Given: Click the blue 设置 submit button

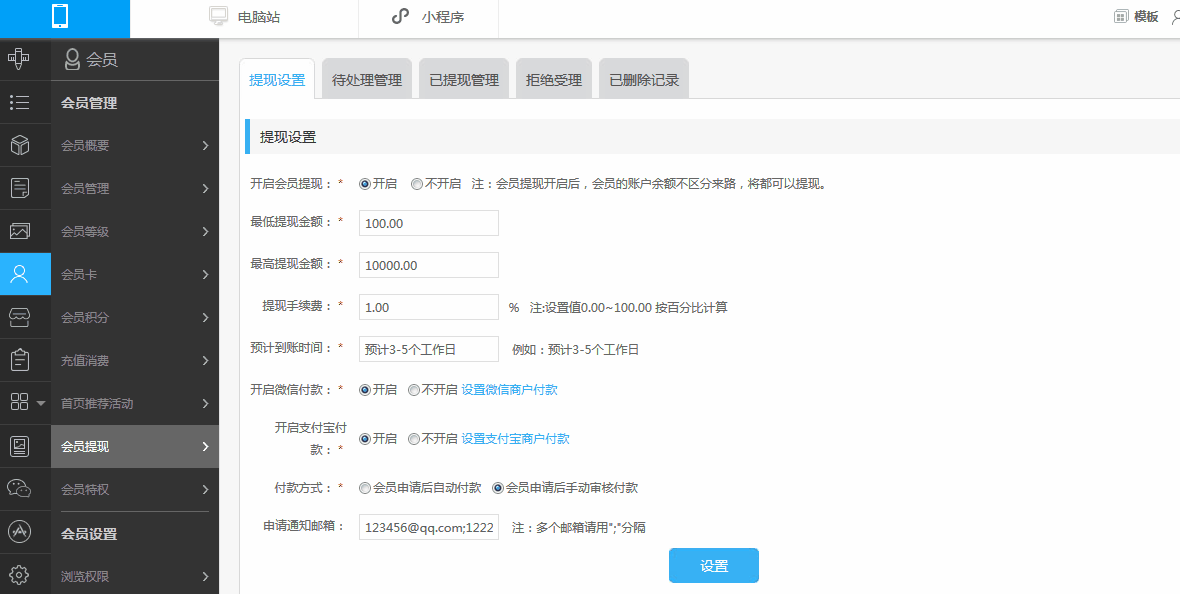Looking at the screenshot, I should tap(713, 565).
